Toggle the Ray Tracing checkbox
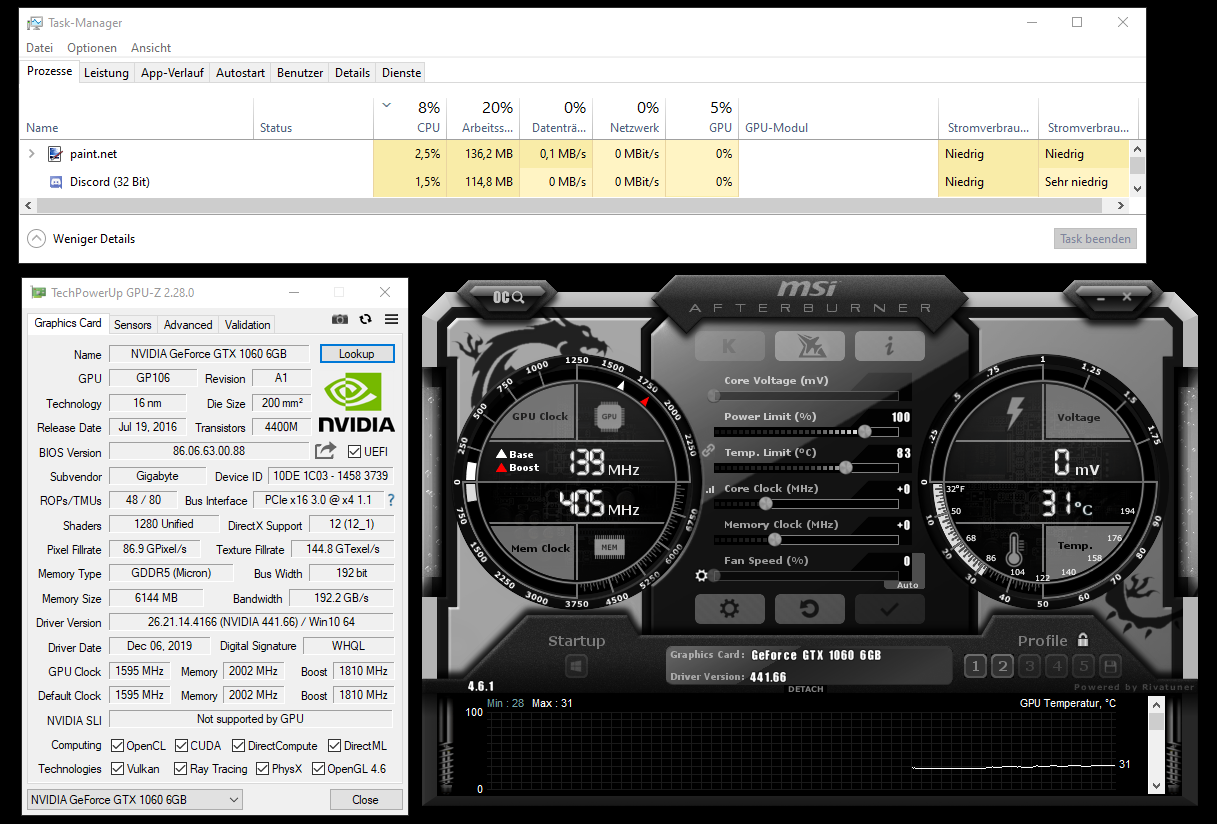This screenshot has height=824, width=1217. coord(180,769)
